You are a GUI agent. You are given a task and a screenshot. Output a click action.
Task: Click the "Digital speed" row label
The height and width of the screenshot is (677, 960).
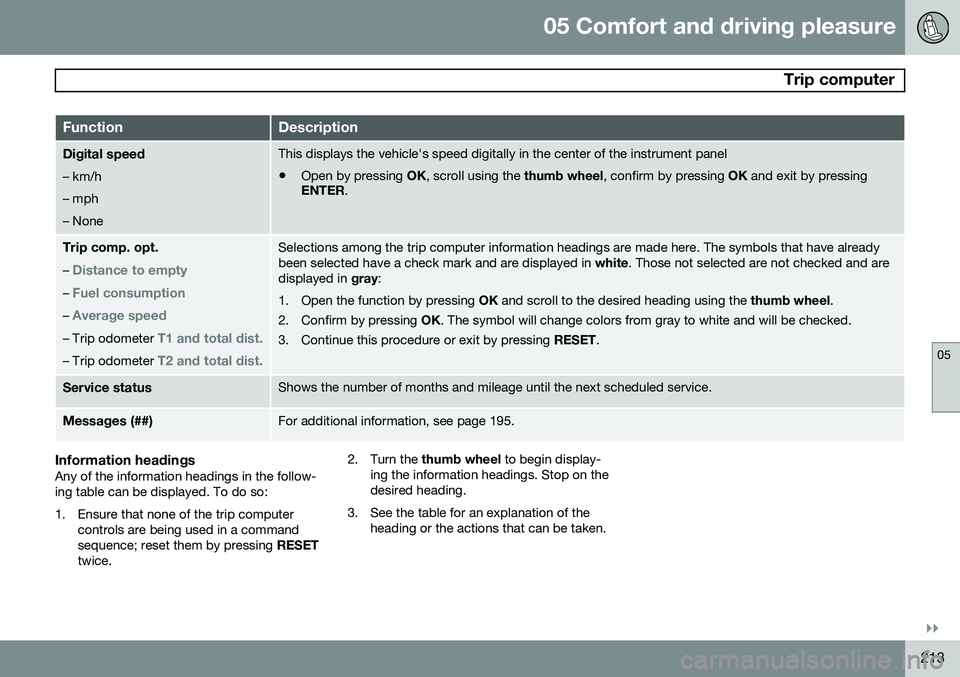103,154
